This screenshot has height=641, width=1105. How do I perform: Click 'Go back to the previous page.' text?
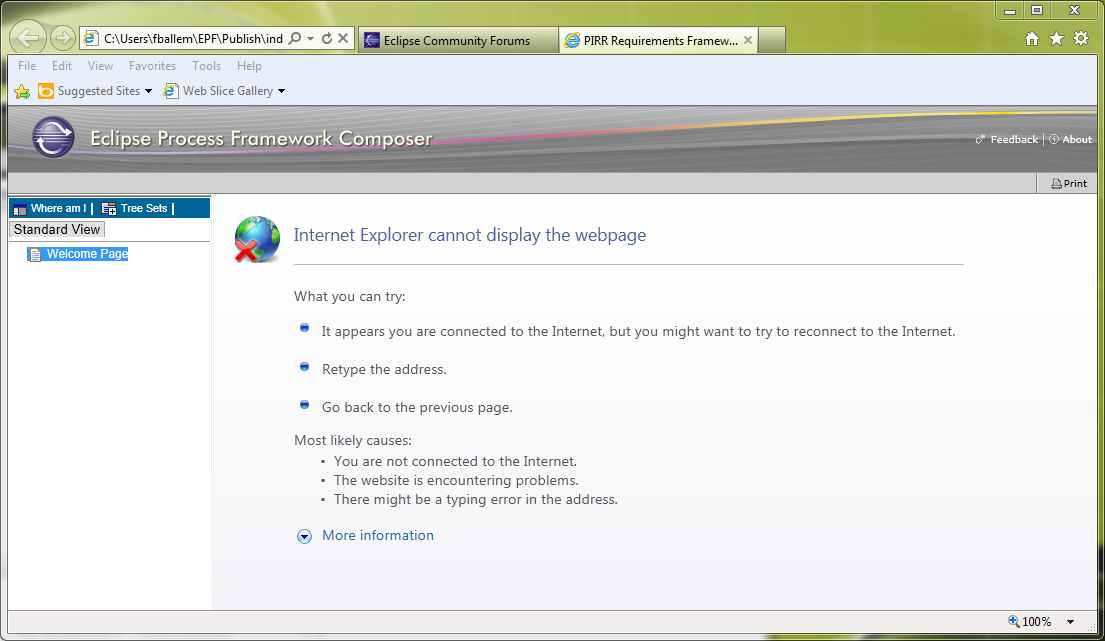click(x=417, y=407)
